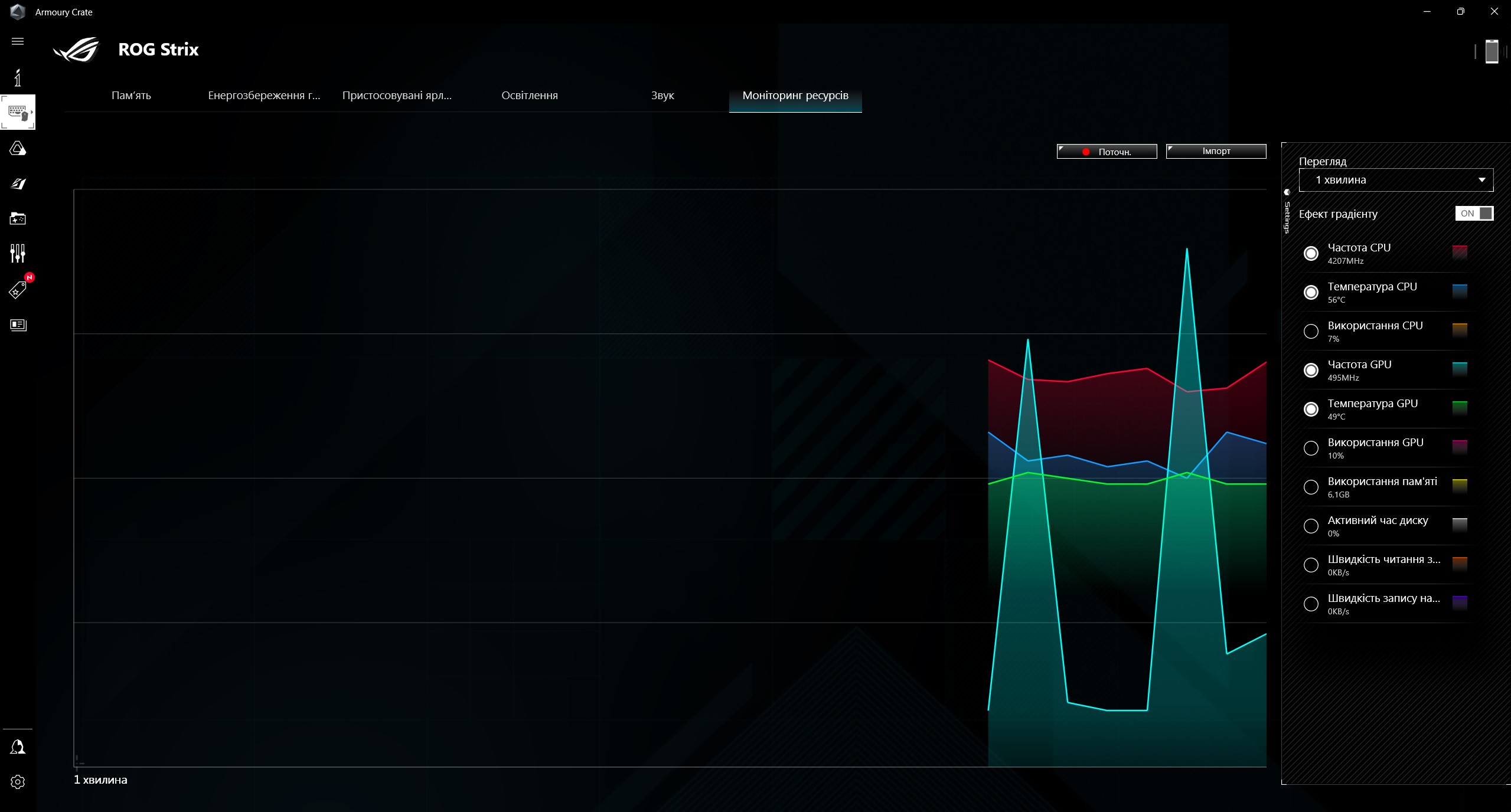Open Aura Sync triangle icon
The image size is (1511, 812).
18,149
